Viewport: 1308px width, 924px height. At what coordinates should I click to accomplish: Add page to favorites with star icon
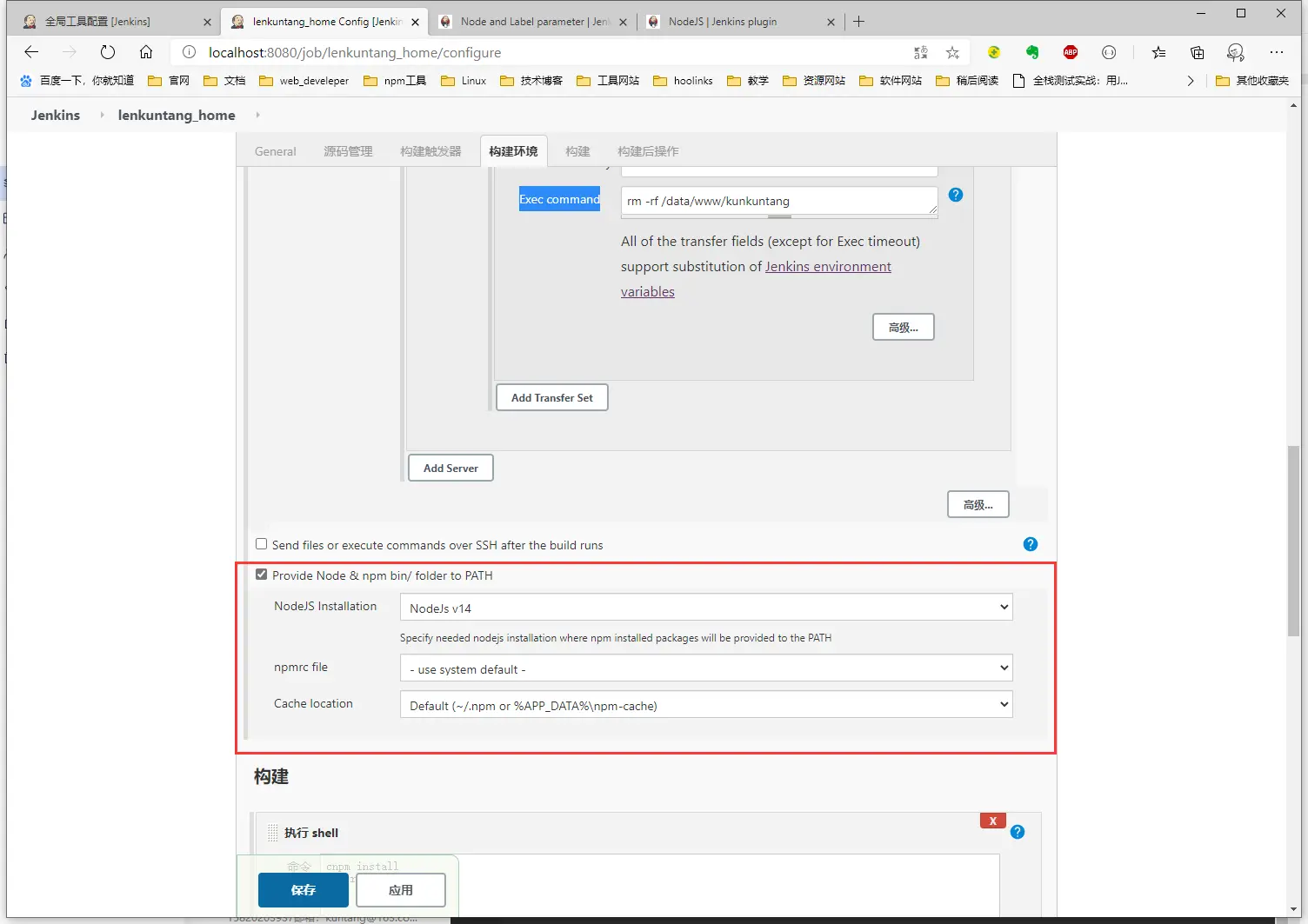pyautogui.click(x=953, y=52)
